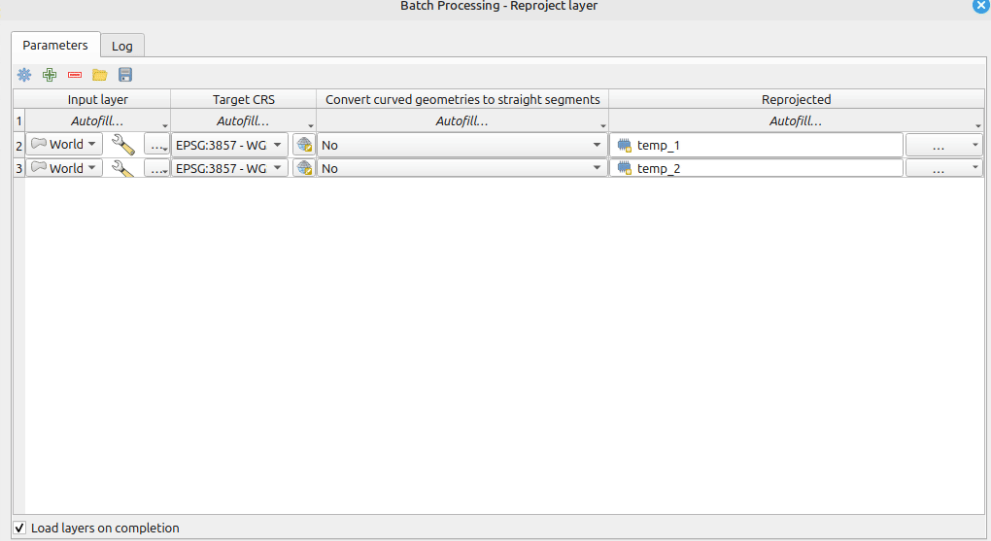The height and width of the screenshot is (541, 991).
Task: Click the advanced options gear icon in toolbar
Action: (24, 75)
